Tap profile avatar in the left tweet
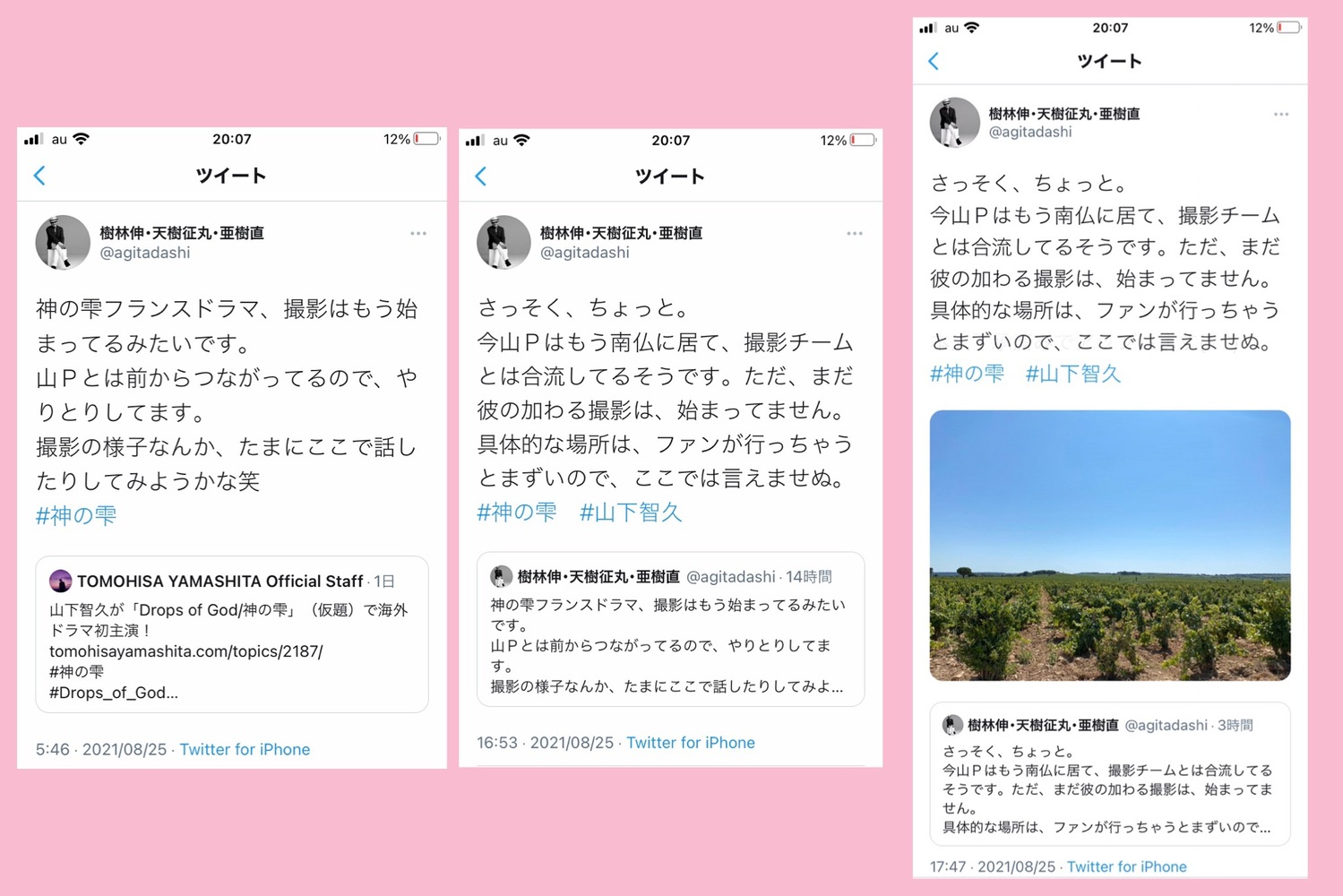The width and height of the screenshot is (1343, 896). click(63, 242)
